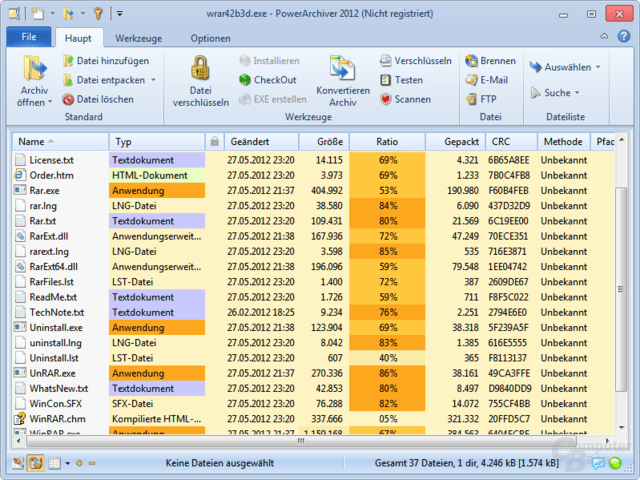Click the speech bubble icon in status bar
The width and height of the screenshot is (640, 480).
click(598, 463)
